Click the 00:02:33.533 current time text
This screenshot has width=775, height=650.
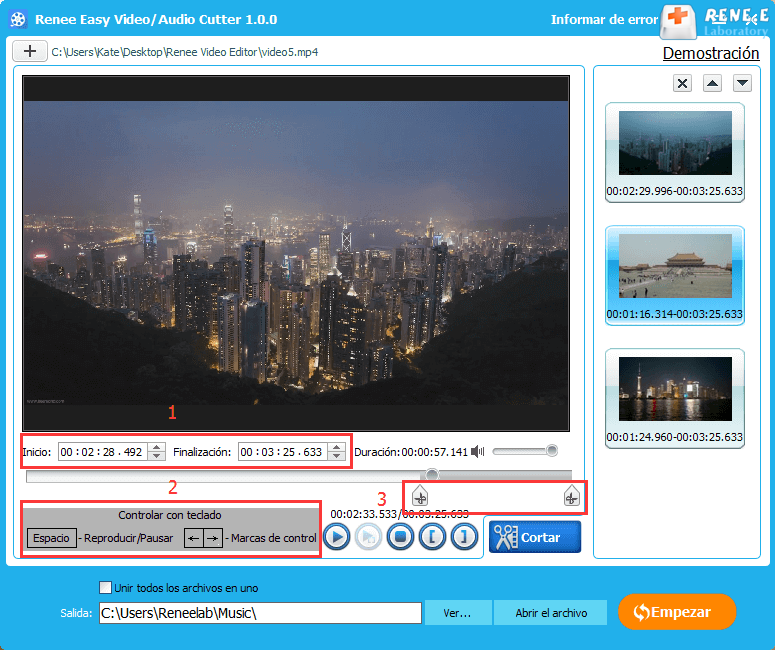pyautogui.click(x=363, y=514)
